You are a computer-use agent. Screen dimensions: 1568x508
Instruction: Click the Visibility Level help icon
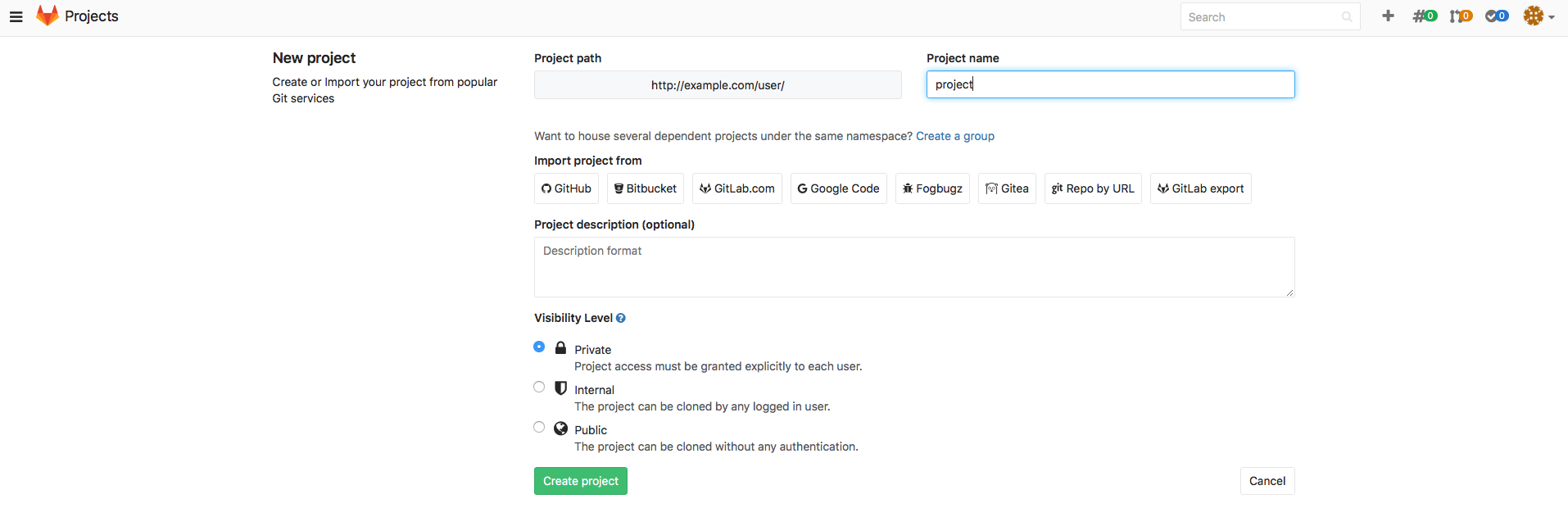[621, 318]
